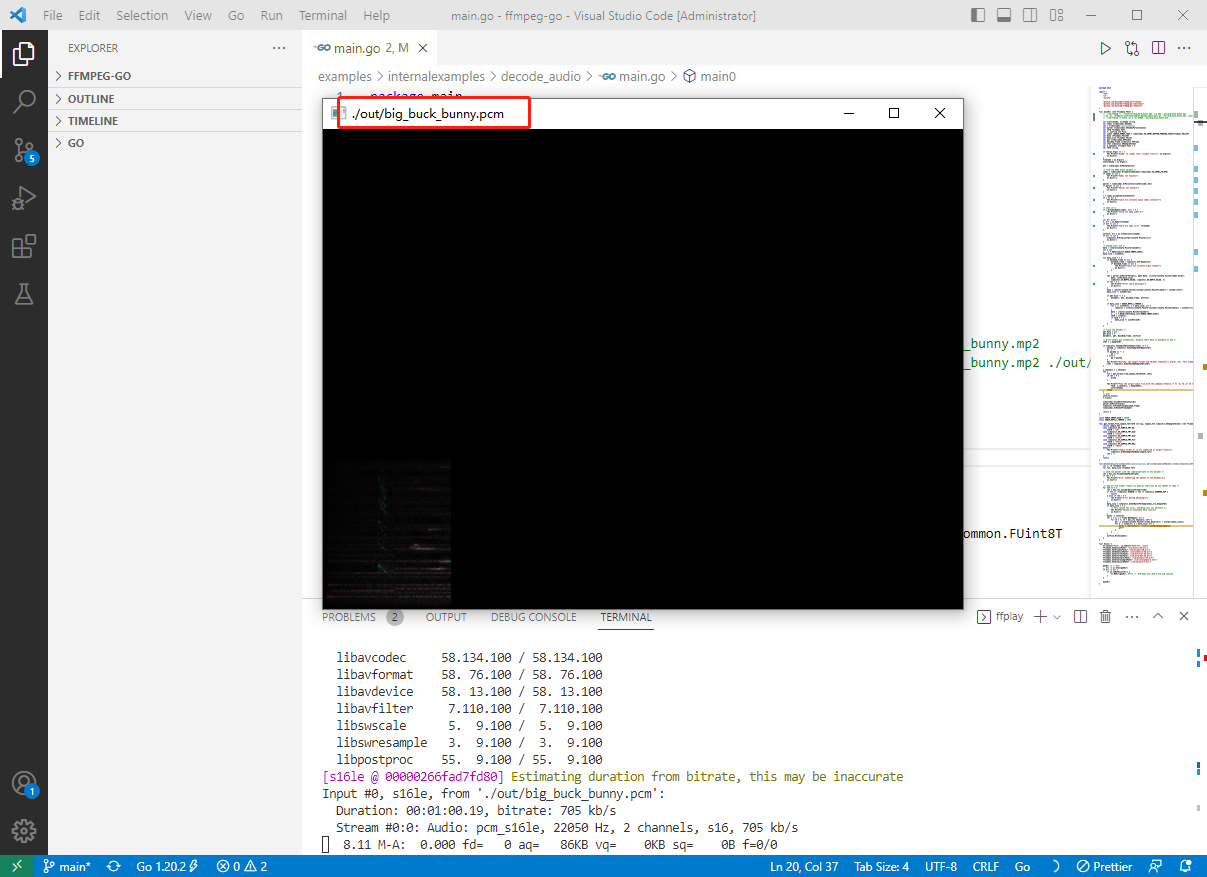Open the Run menu
Viewport: 1207px width, 877px height.
coord(271,15)
